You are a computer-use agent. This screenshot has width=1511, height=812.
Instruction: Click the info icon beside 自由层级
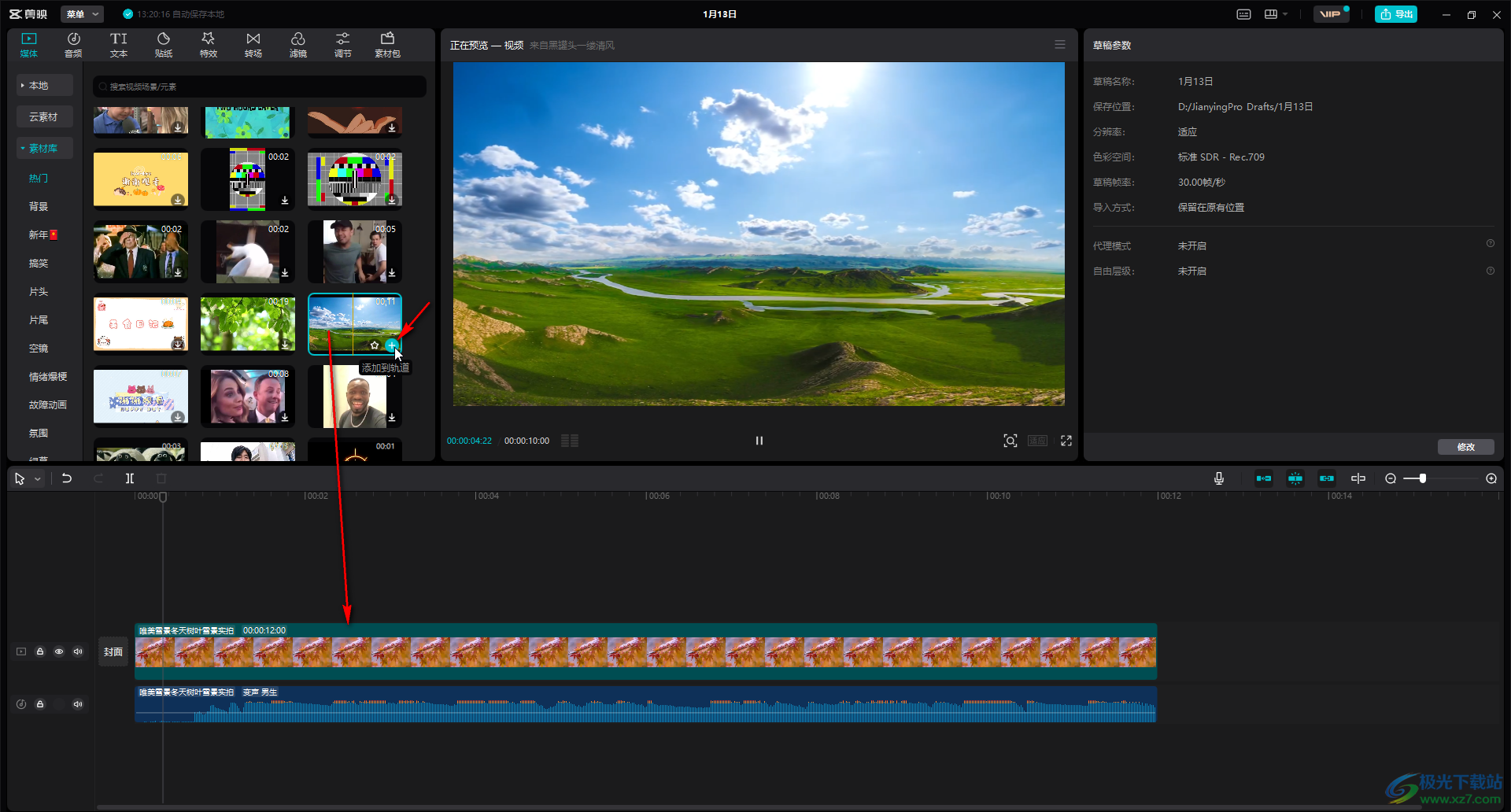click(1490, 271)
